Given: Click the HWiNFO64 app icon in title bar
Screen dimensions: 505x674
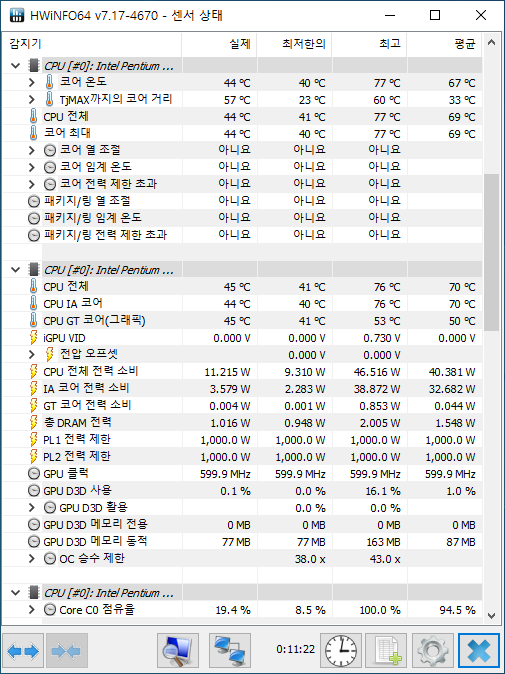Looking at the screenshot, I should click(x=16, y=15).
